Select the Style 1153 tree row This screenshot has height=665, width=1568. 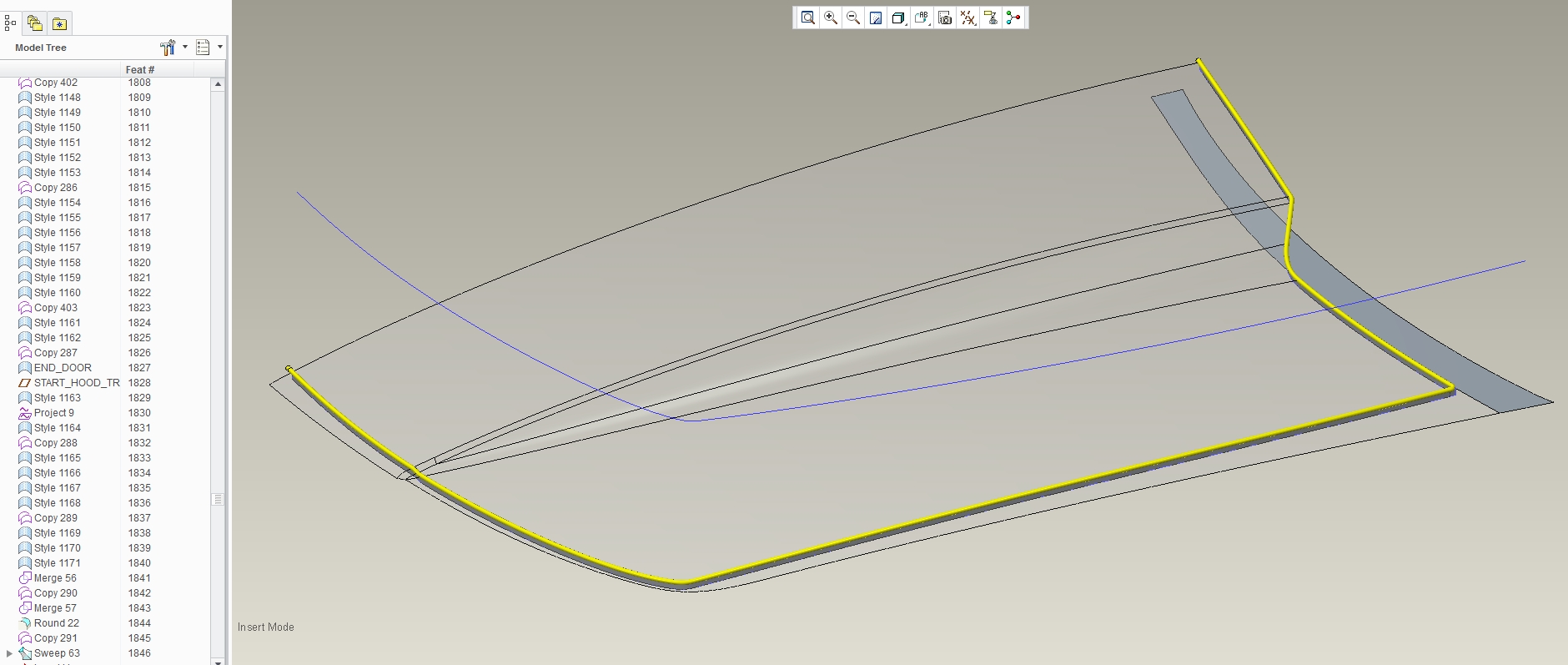(x=58, y=173)
